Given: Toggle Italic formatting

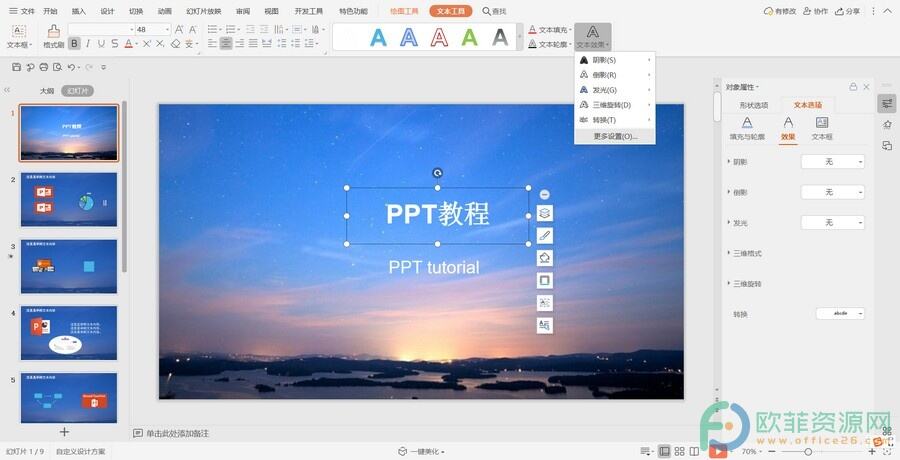Looking at the screenshot, I should pos(88,44).
